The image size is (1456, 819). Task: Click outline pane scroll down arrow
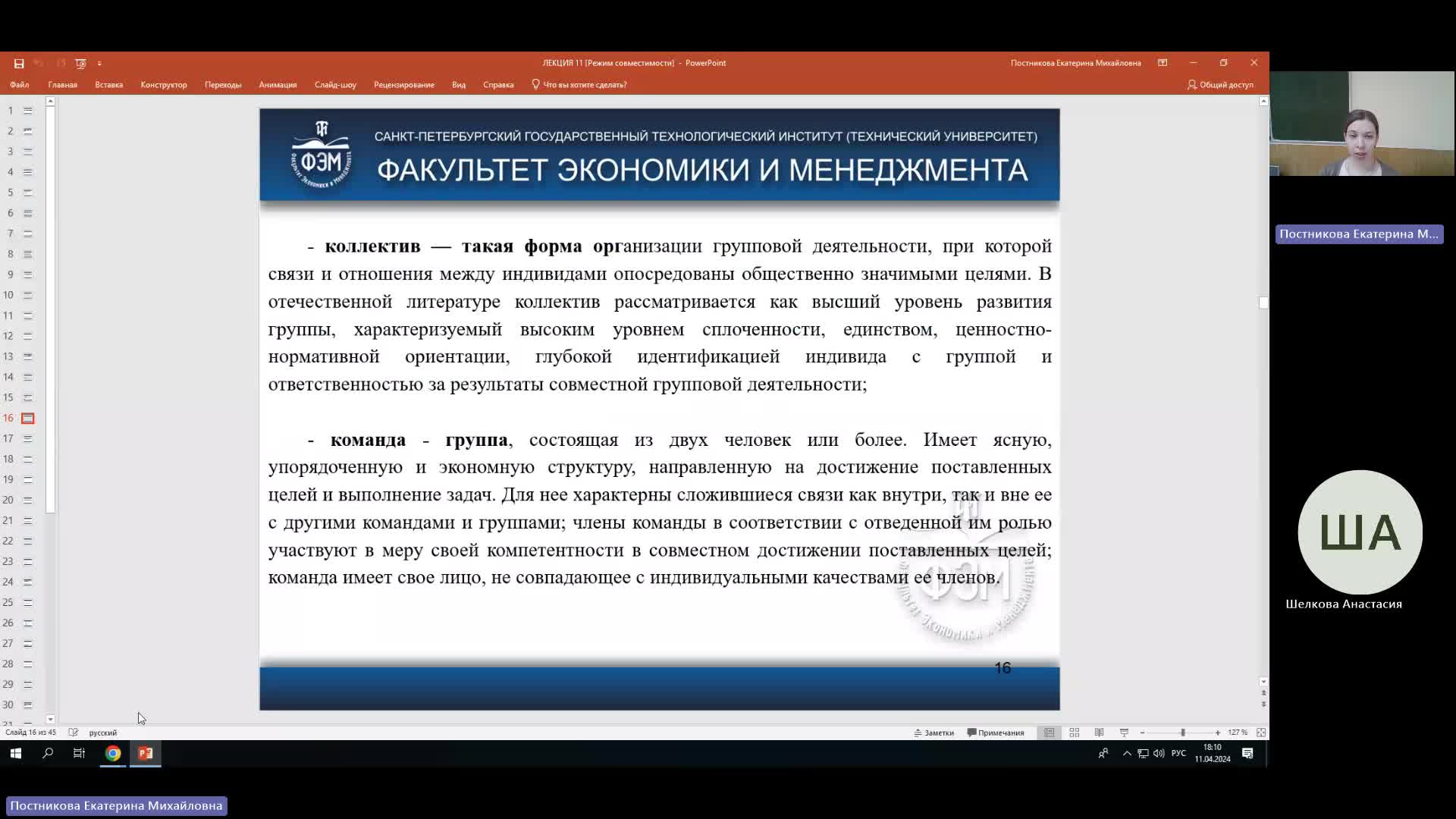[50, 719]
